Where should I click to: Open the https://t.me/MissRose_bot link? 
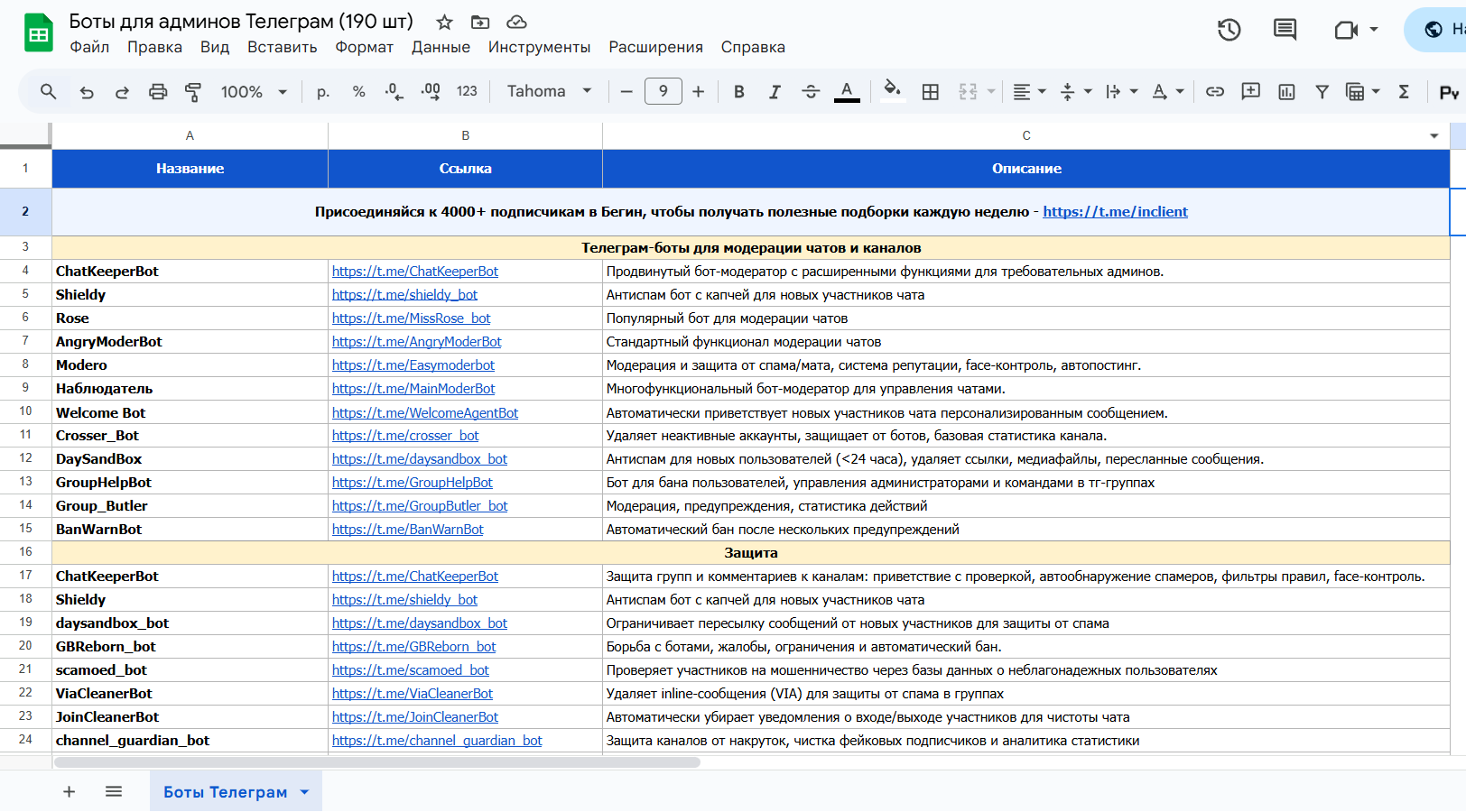tap(411, 318)
